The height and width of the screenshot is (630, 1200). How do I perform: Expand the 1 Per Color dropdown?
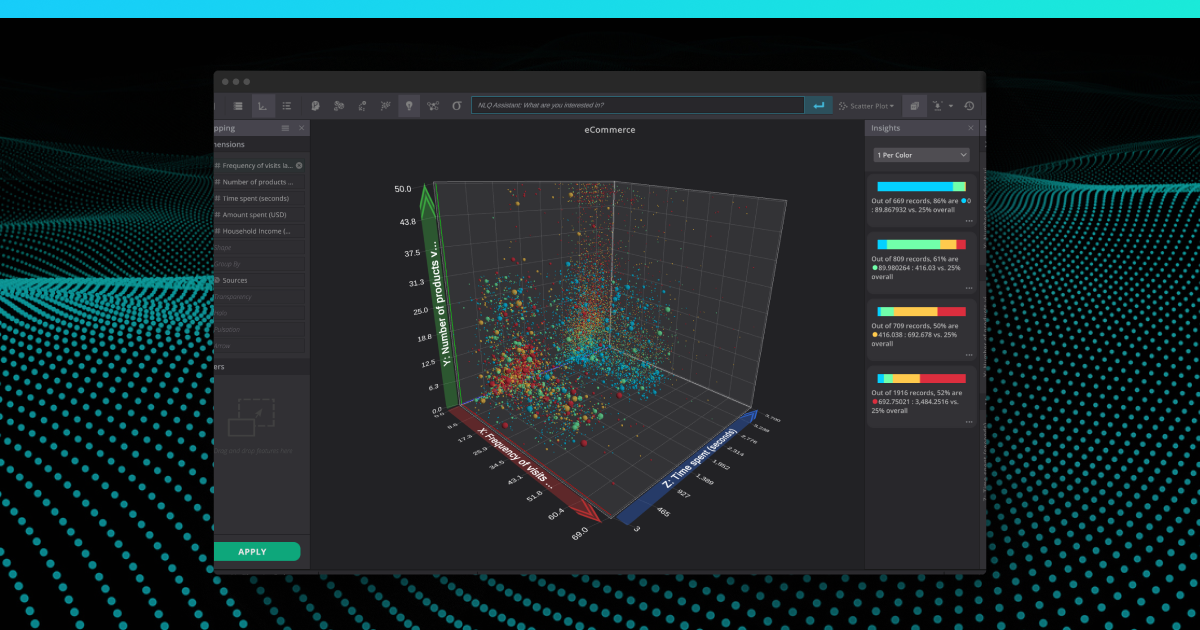[x=921, y=155]
